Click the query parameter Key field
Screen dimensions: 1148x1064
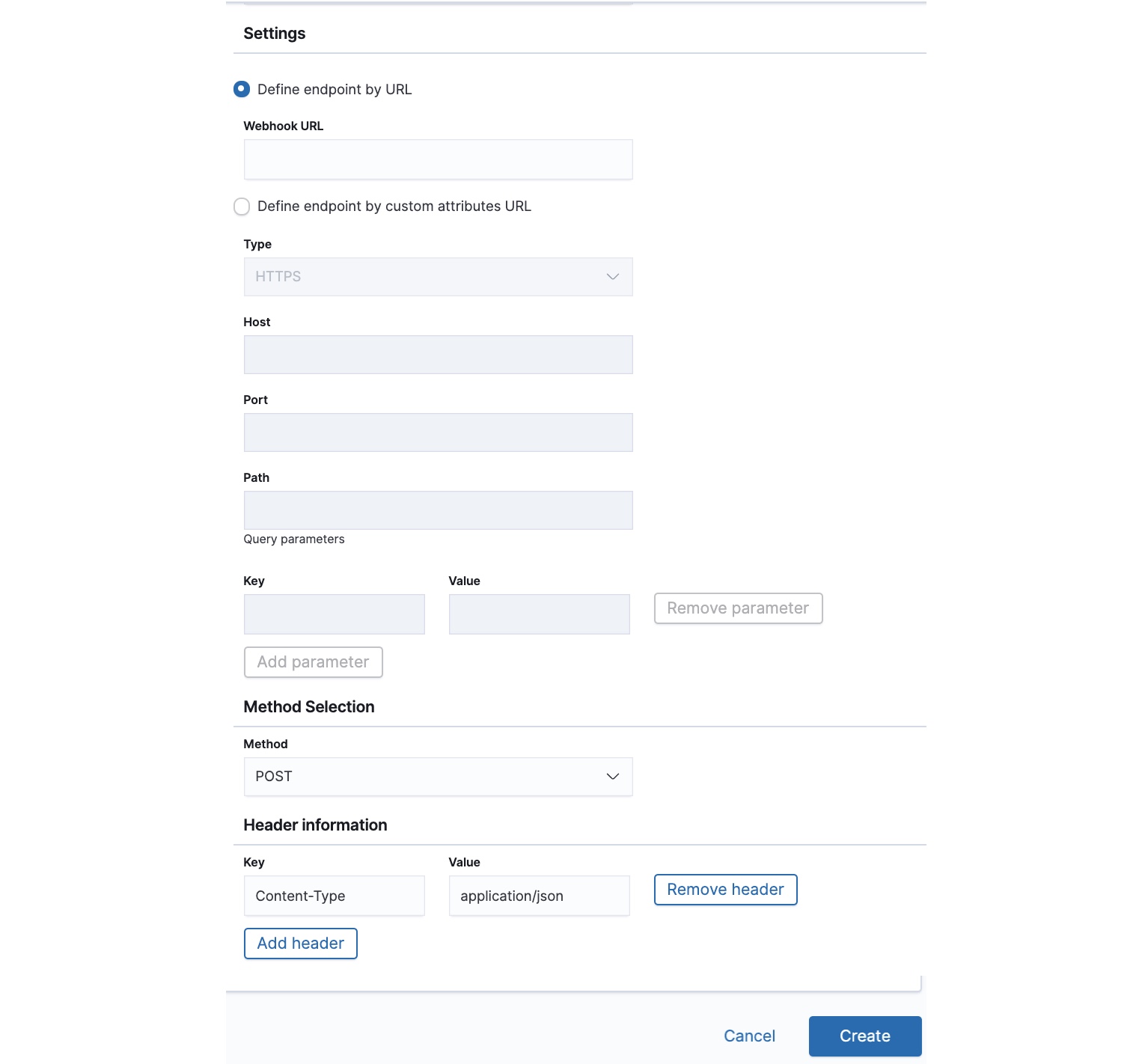(335, 614)
